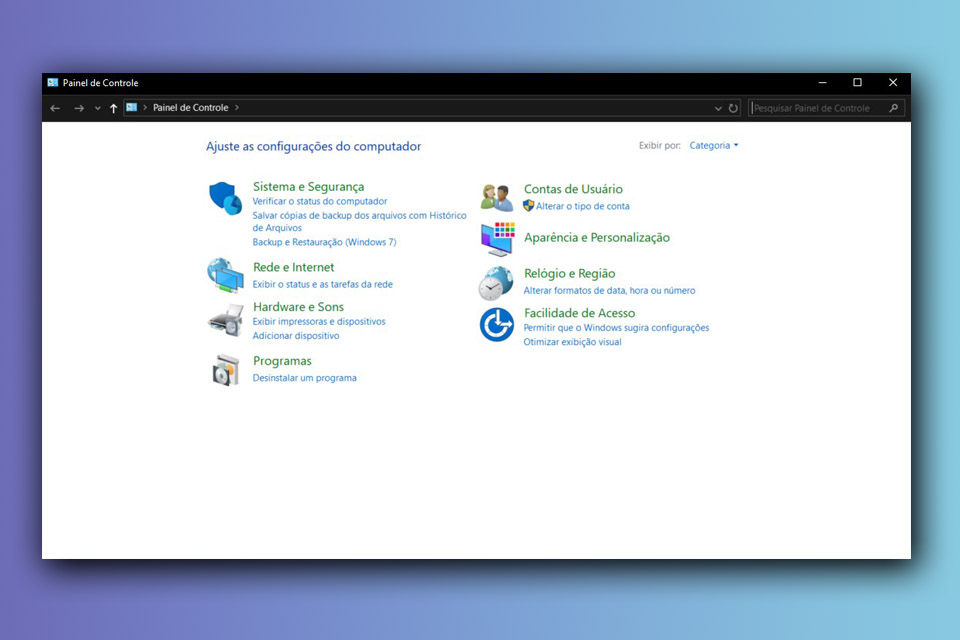Viewport: 960px width, 640px height.
Task: Open the Categoria view dropdown
Action: [x=714, y=145]
